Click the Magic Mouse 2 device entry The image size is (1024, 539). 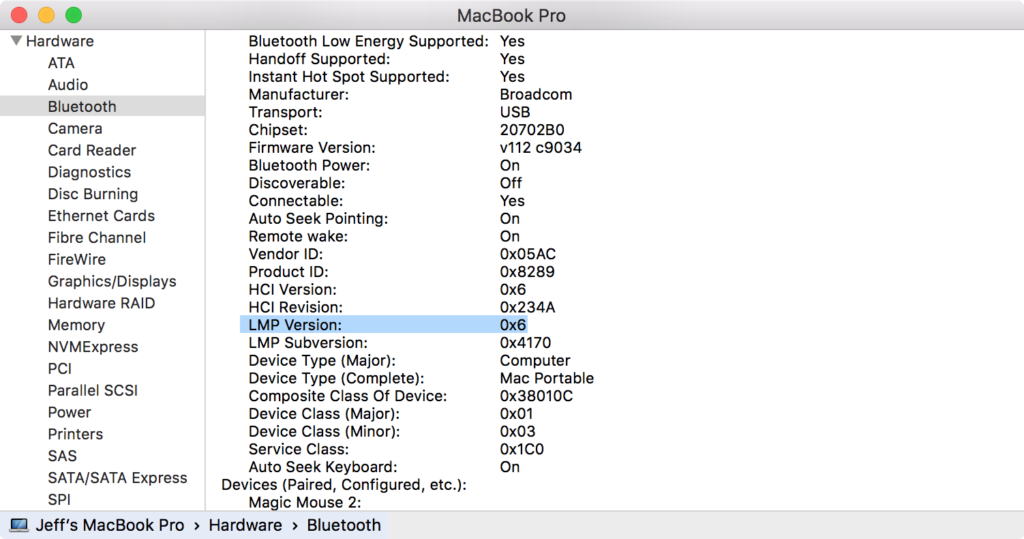pos(304,502)
